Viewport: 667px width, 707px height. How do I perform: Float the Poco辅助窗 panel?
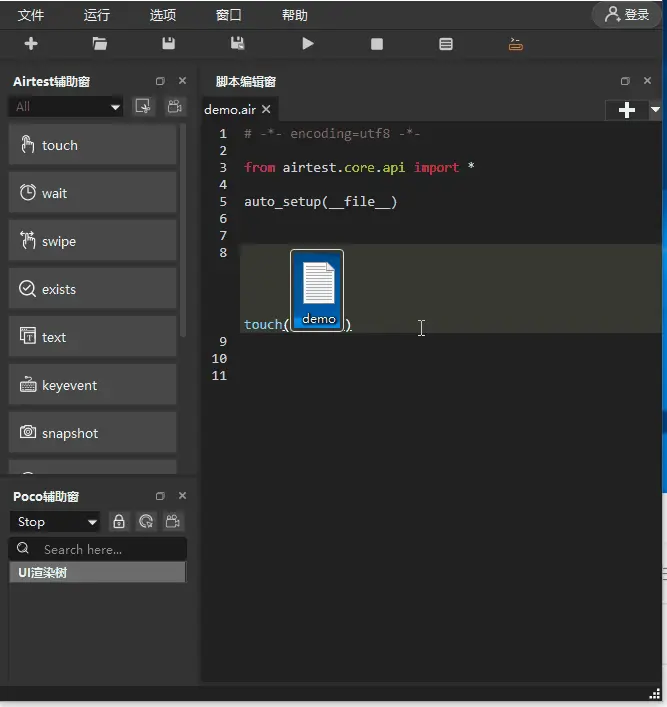[x=160, y=496]
